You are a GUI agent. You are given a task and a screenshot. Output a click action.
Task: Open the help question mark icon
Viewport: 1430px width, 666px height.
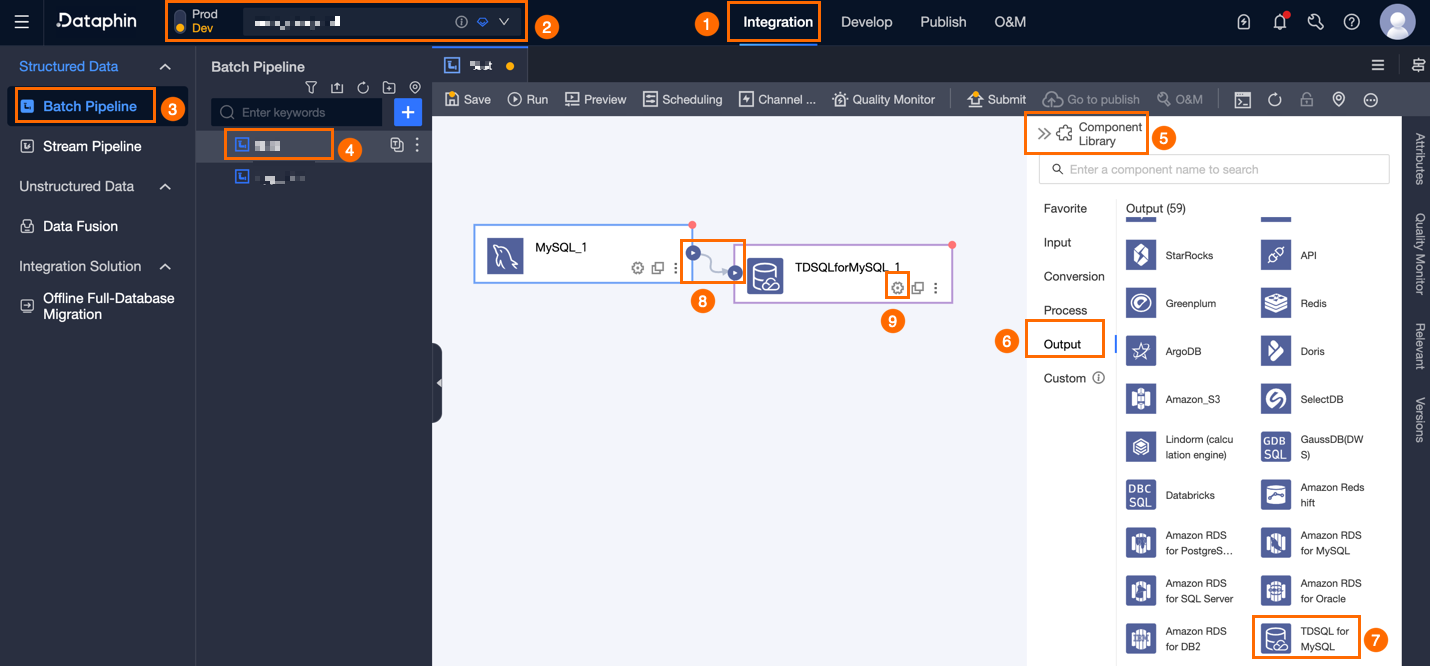(x=1352, y=22)
